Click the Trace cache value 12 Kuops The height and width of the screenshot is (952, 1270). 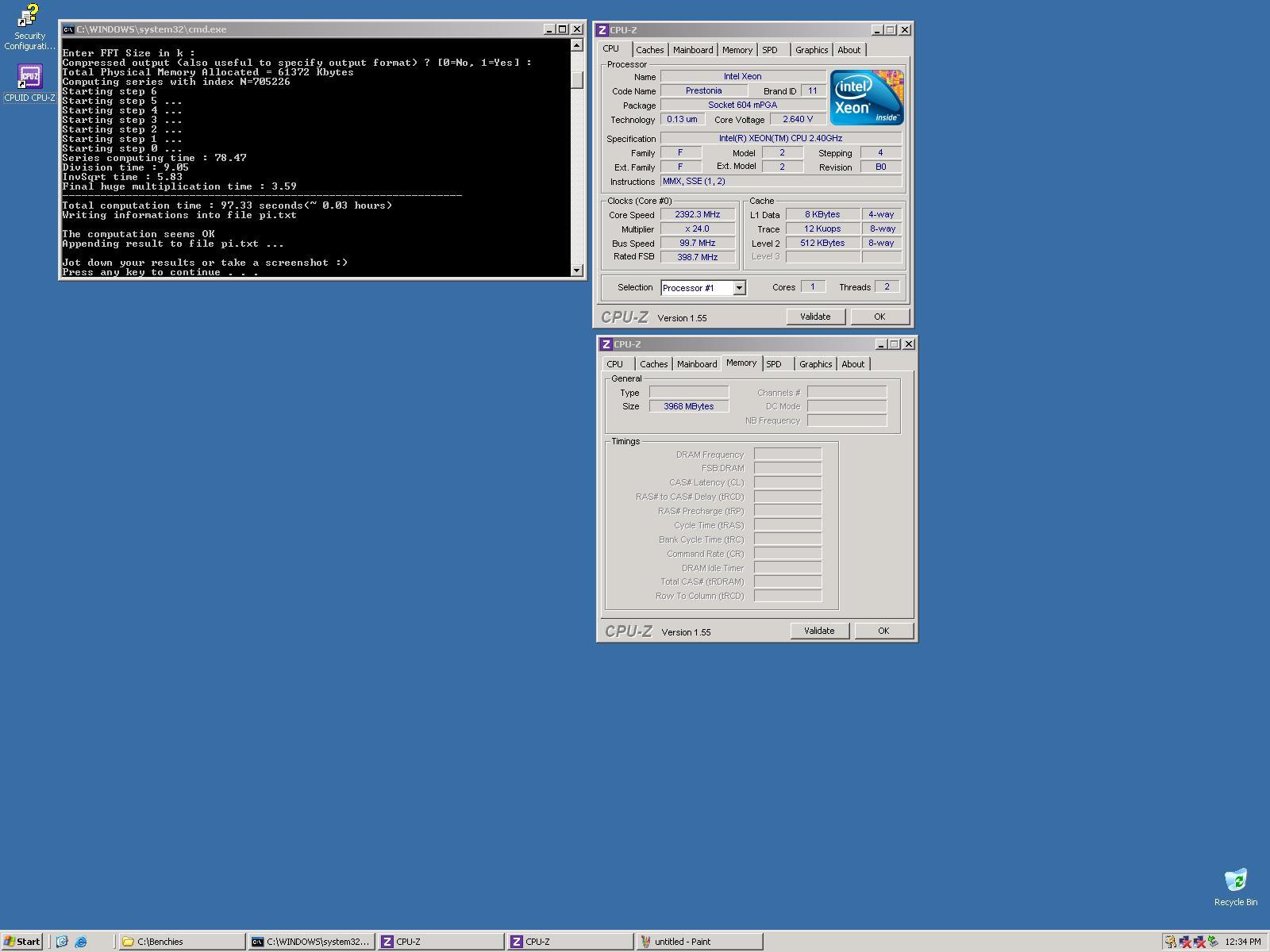click(822, 228)
